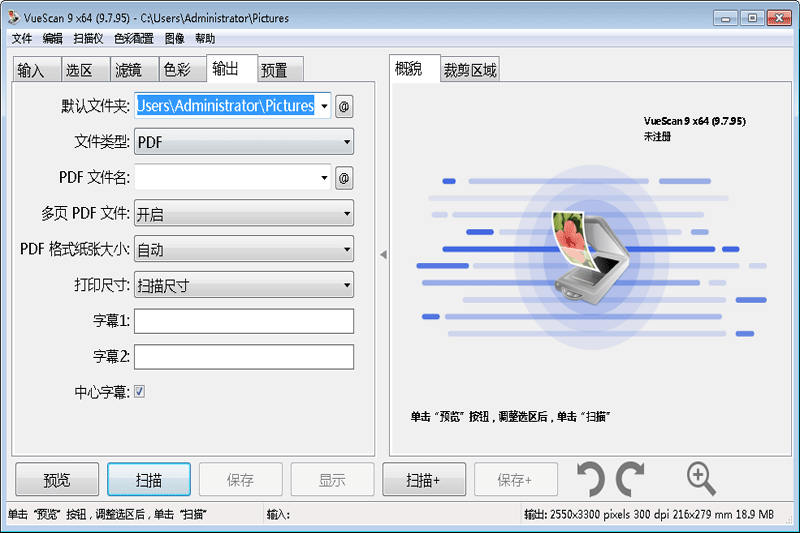Click the 扫描+ button
The image size is (800, 533).
point(424,479)
